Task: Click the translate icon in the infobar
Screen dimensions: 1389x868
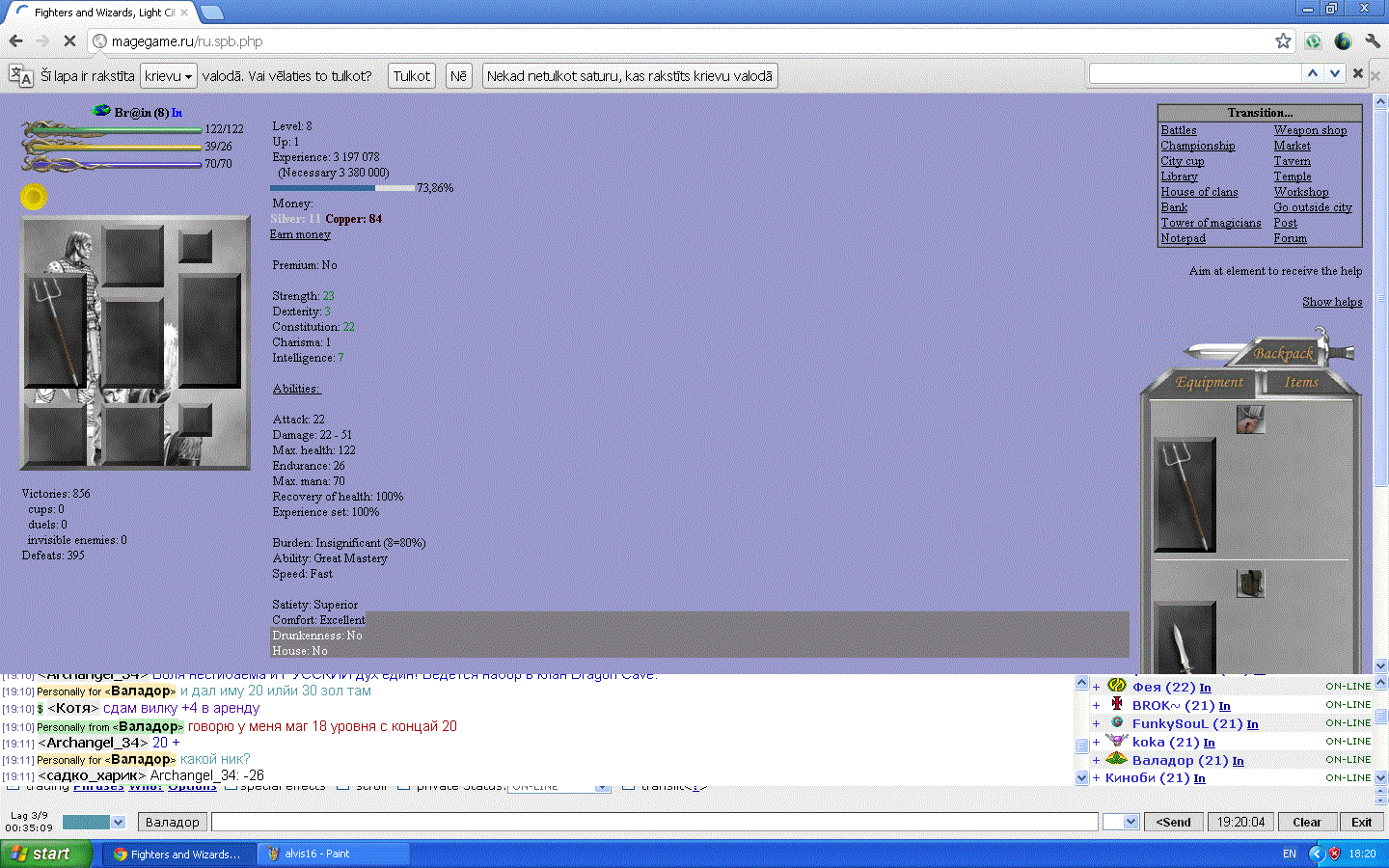Action: point(20,76)
